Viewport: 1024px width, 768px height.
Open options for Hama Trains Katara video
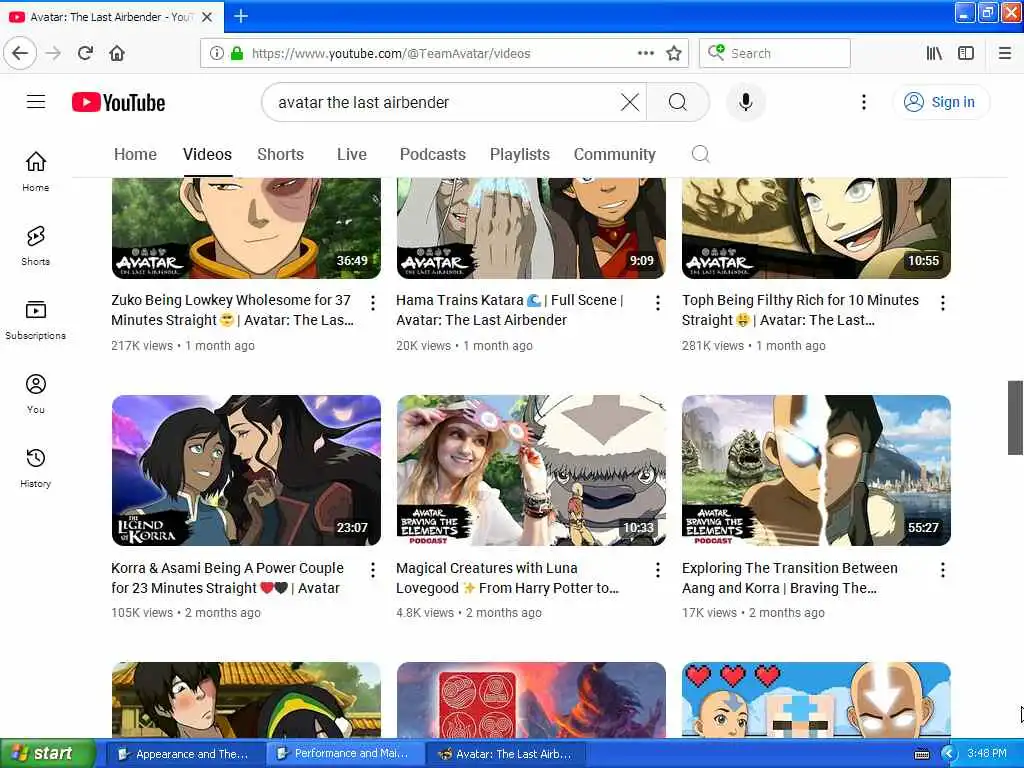click(x=658, y=302)
